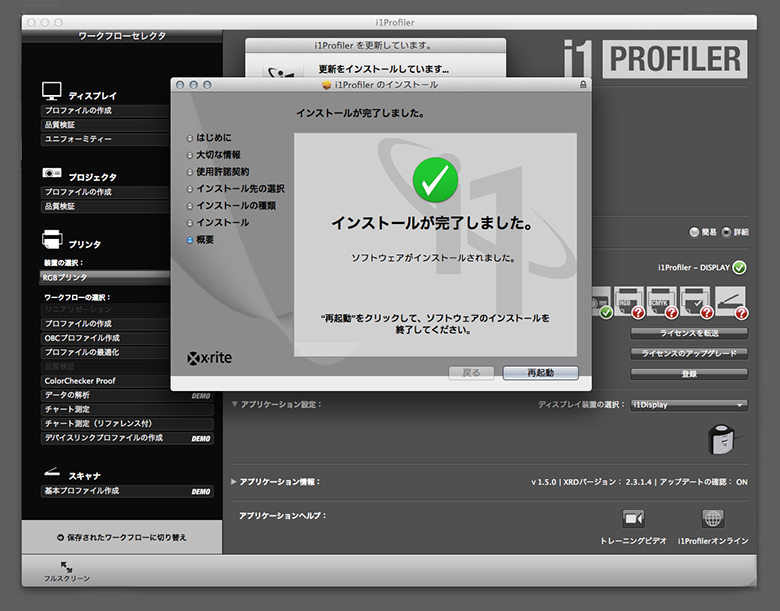Screen dimensions: 780x611
Task: Click the Scanner icon in sidebar
Action: 52,473
